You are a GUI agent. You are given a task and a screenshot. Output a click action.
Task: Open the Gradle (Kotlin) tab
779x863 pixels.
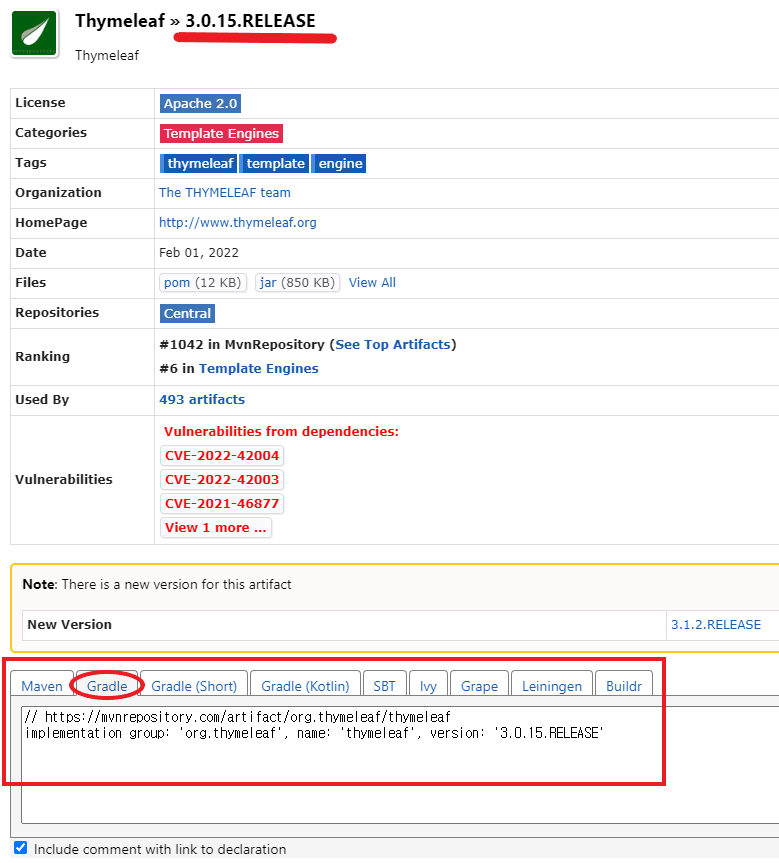[305, 686]
